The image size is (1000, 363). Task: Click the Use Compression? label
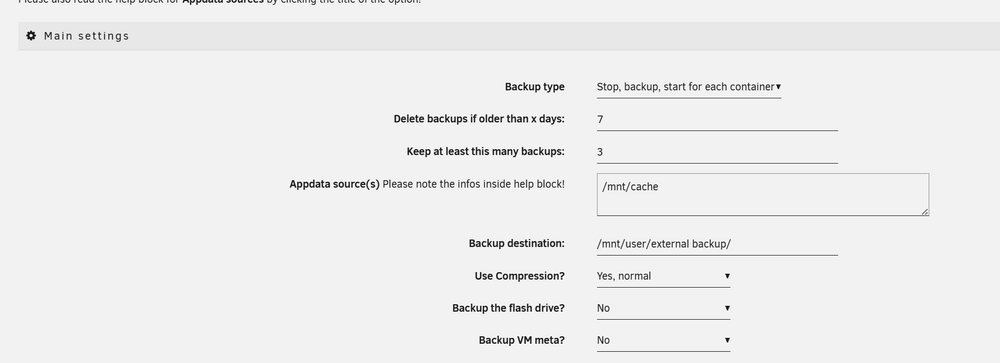click(520, 276)
